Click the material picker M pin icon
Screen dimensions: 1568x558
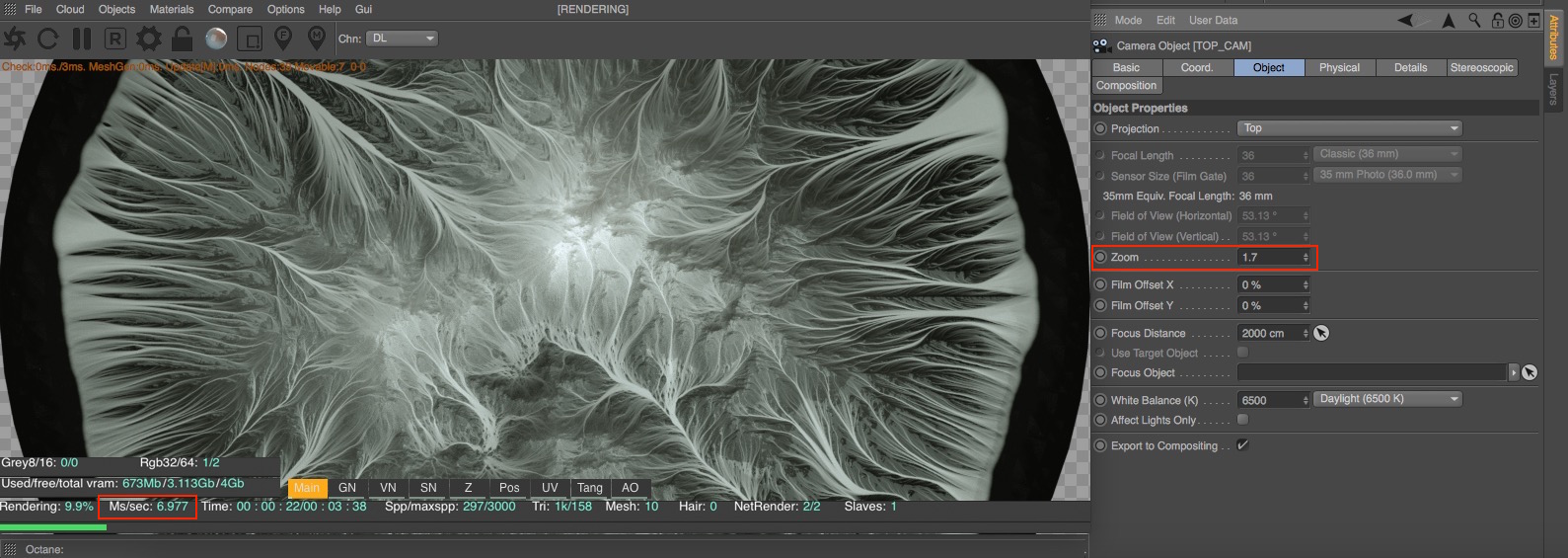(317, 39)
